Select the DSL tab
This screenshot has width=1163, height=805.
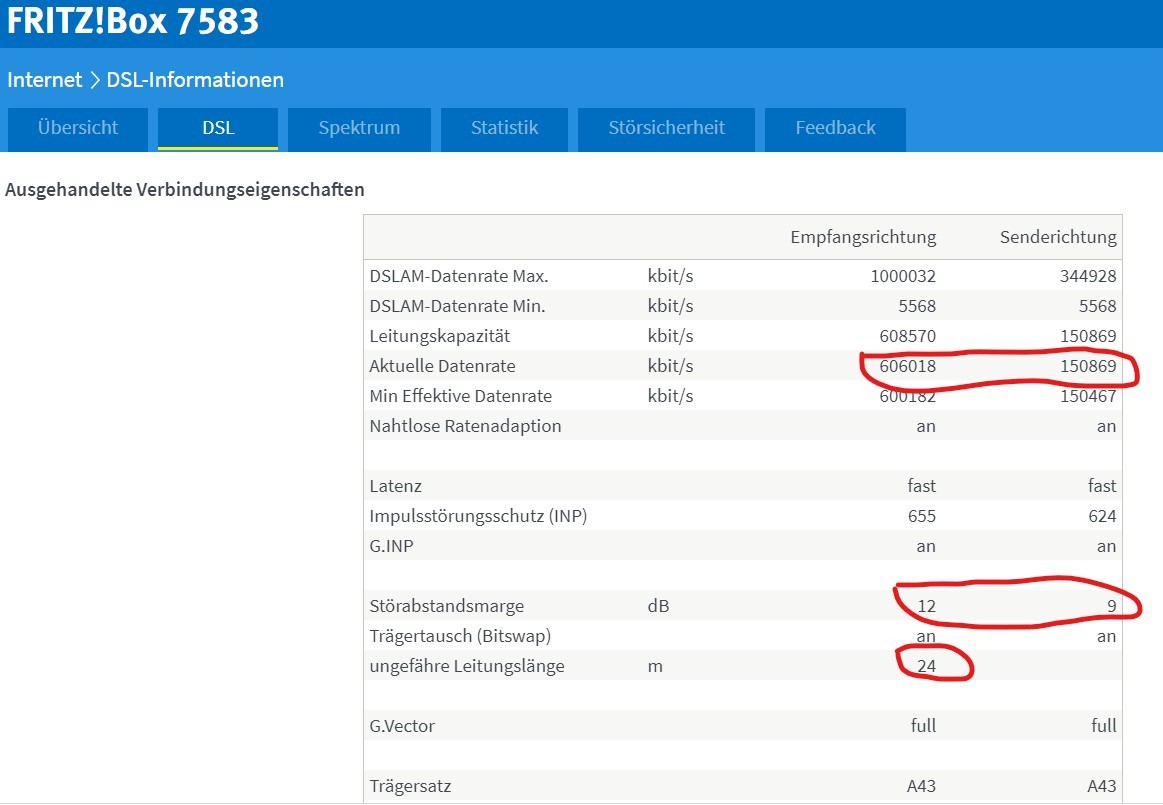point(218,128)
